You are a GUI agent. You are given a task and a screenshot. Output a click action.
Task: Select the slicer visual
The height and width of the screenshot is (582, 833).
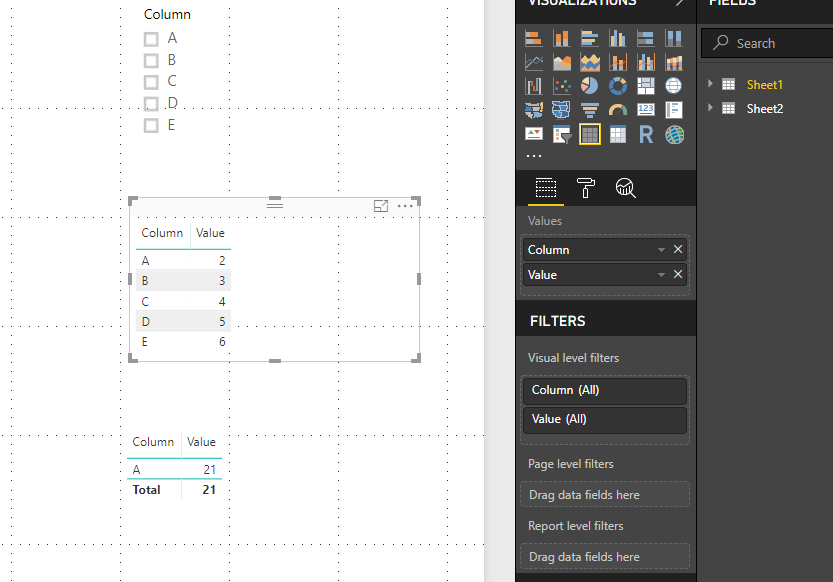click(x=562, y=134)
